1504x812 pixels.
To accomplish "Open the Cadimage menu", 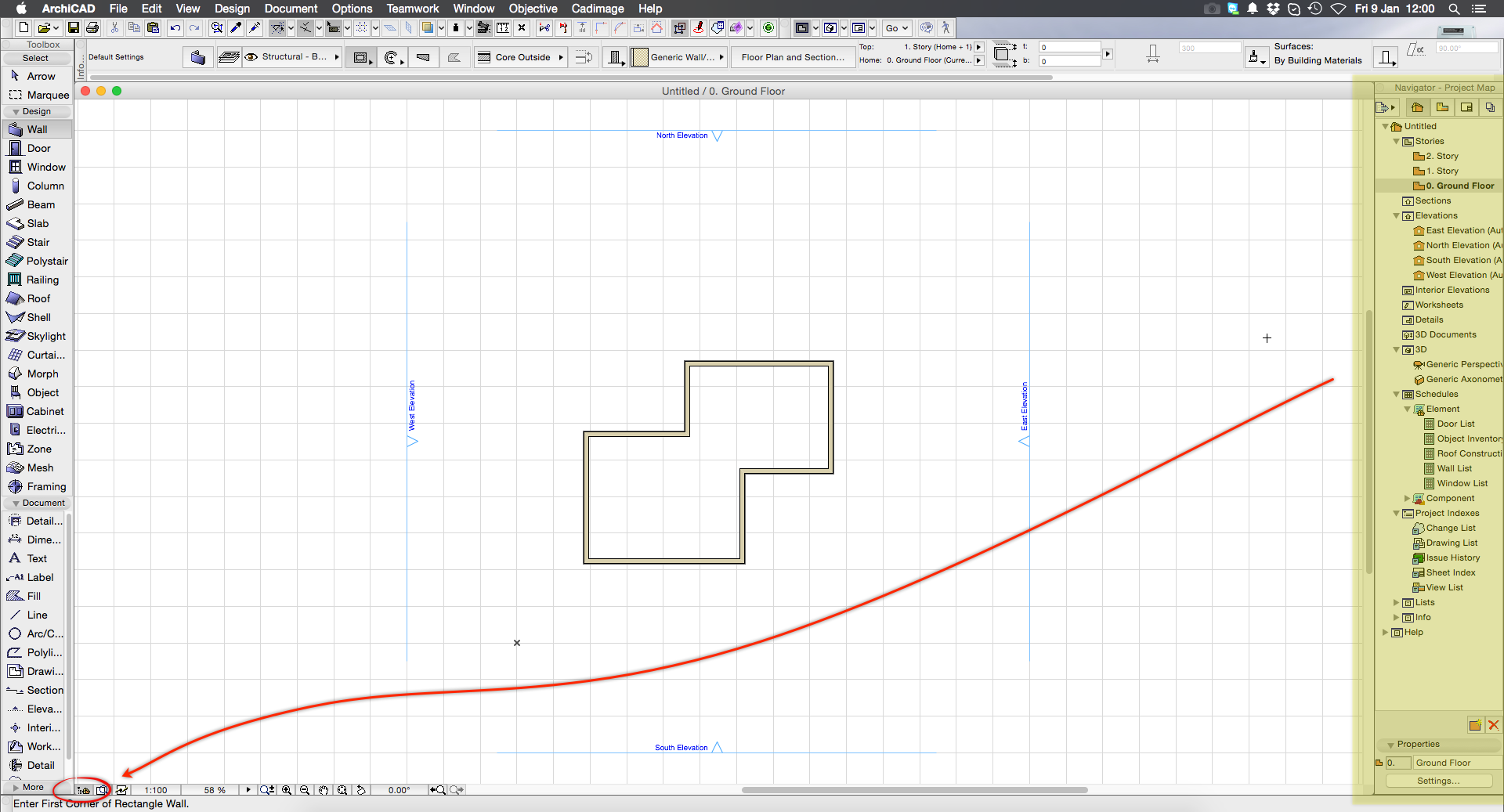I will pyautogui.click(x=598, y=9).
